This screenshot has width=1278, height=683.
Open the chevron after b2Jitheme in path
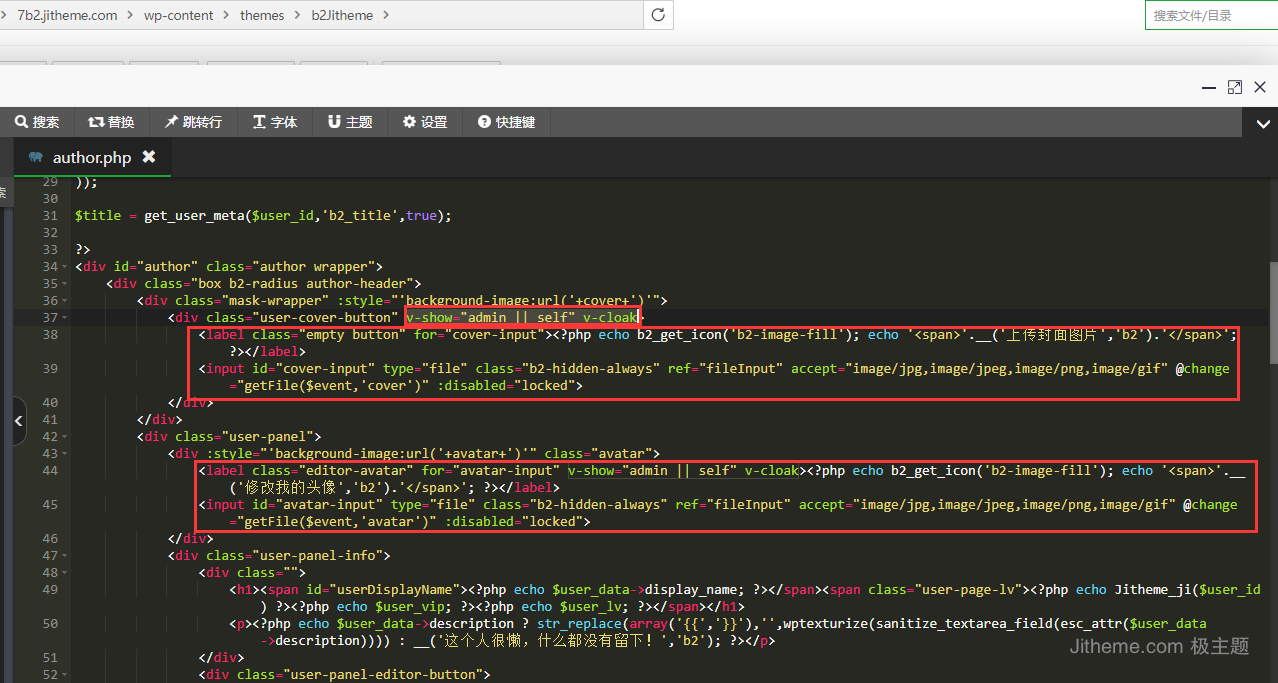tap(387, 15)
